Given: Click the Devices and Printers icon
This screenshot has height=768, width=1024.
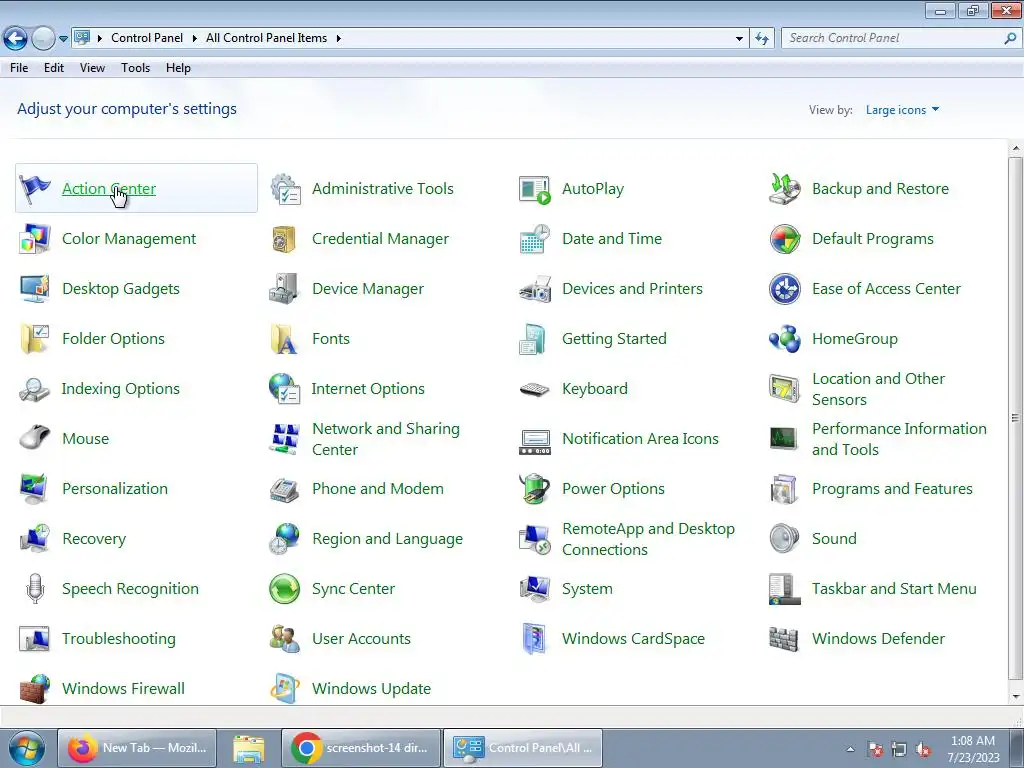Looking at the screenshot, I should (535, 289).
